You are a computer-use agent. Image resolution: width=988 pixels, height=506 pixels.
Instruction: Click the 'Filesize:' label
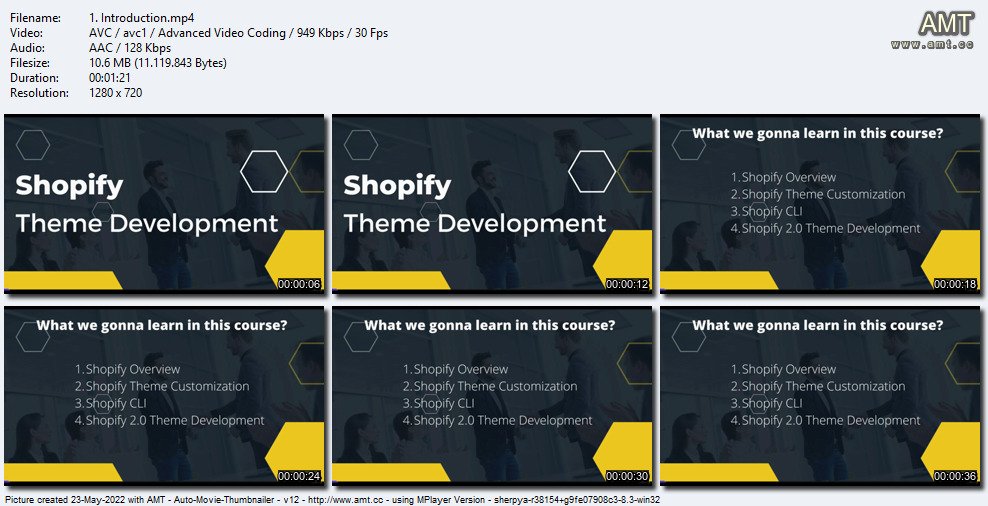(30, 63)
